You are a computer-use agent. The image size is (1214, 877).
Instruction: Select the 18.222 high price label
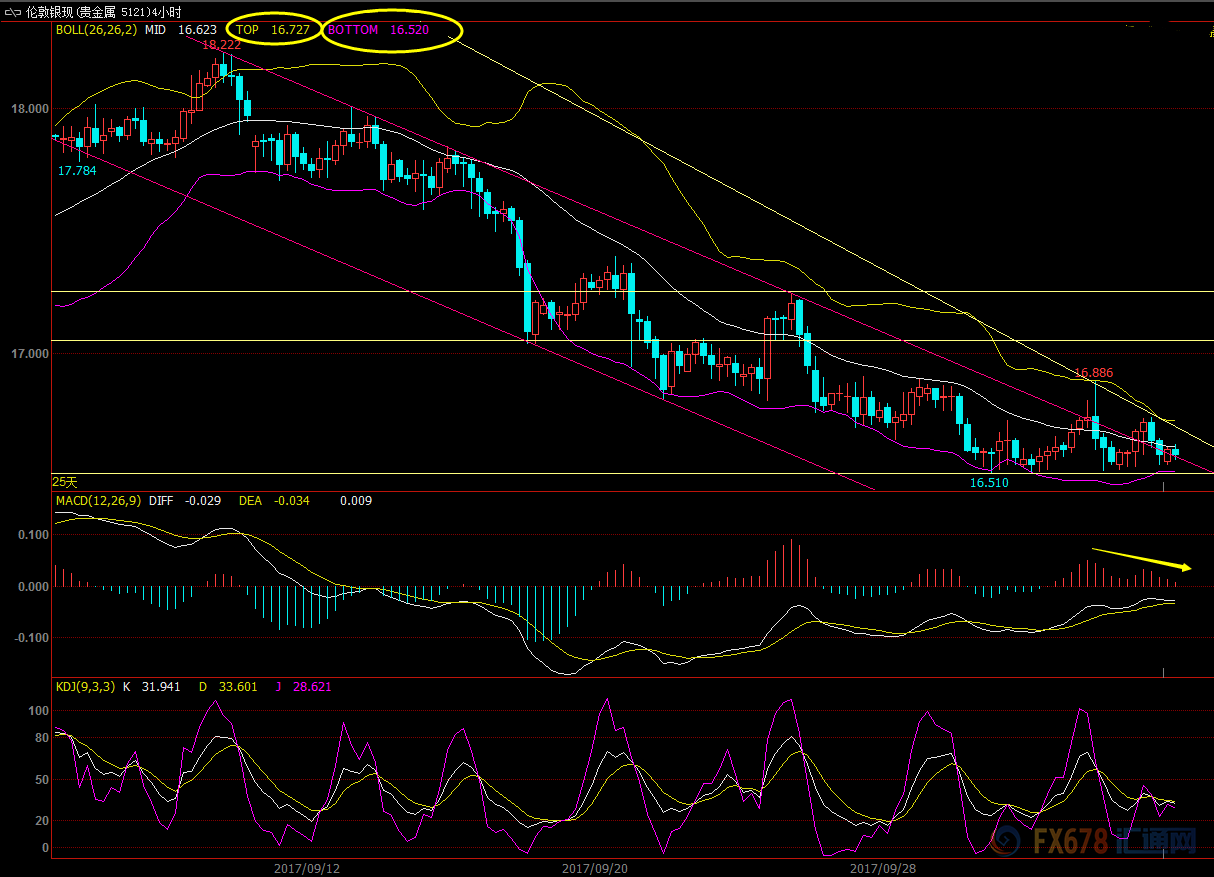coord(221,45)
